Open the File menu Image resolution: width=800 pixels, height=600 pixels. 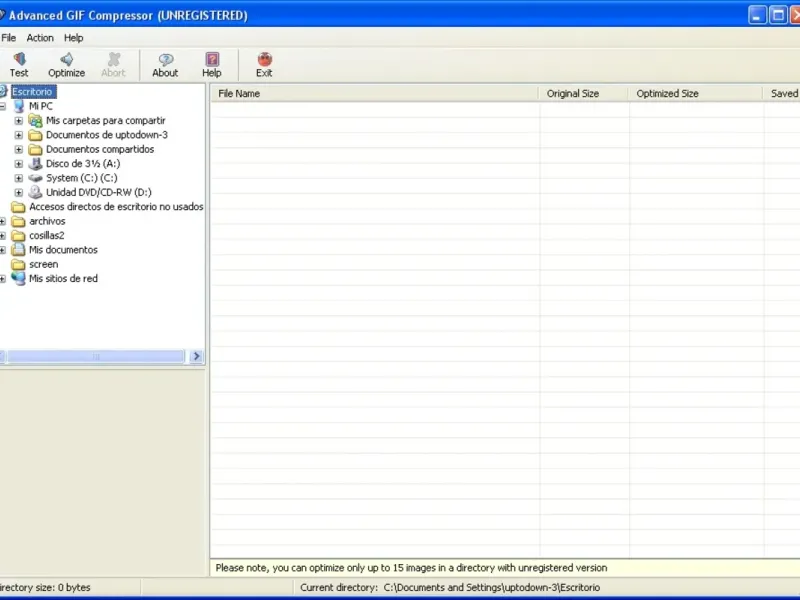(9, 38)
